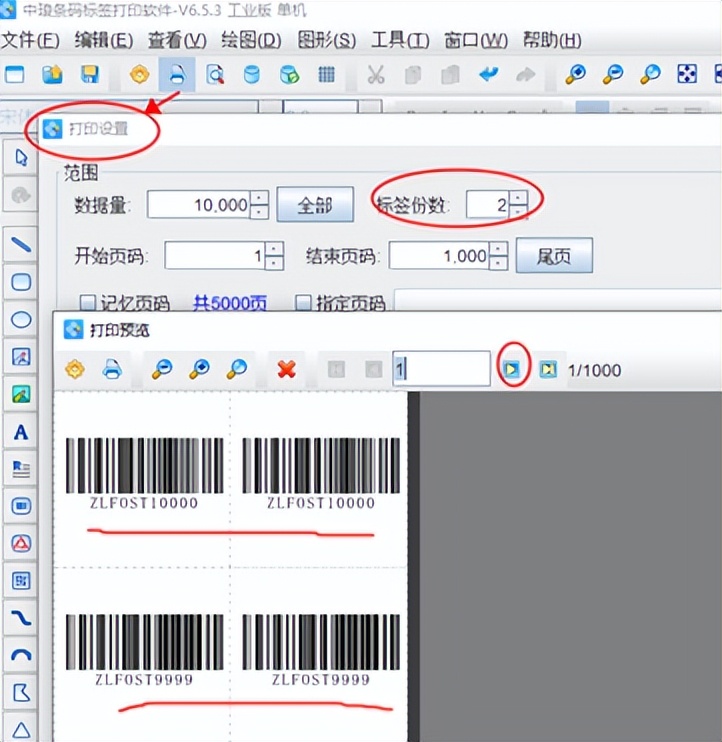
Task: Jump to last page in print preview
Action: (x=548, y=368)
